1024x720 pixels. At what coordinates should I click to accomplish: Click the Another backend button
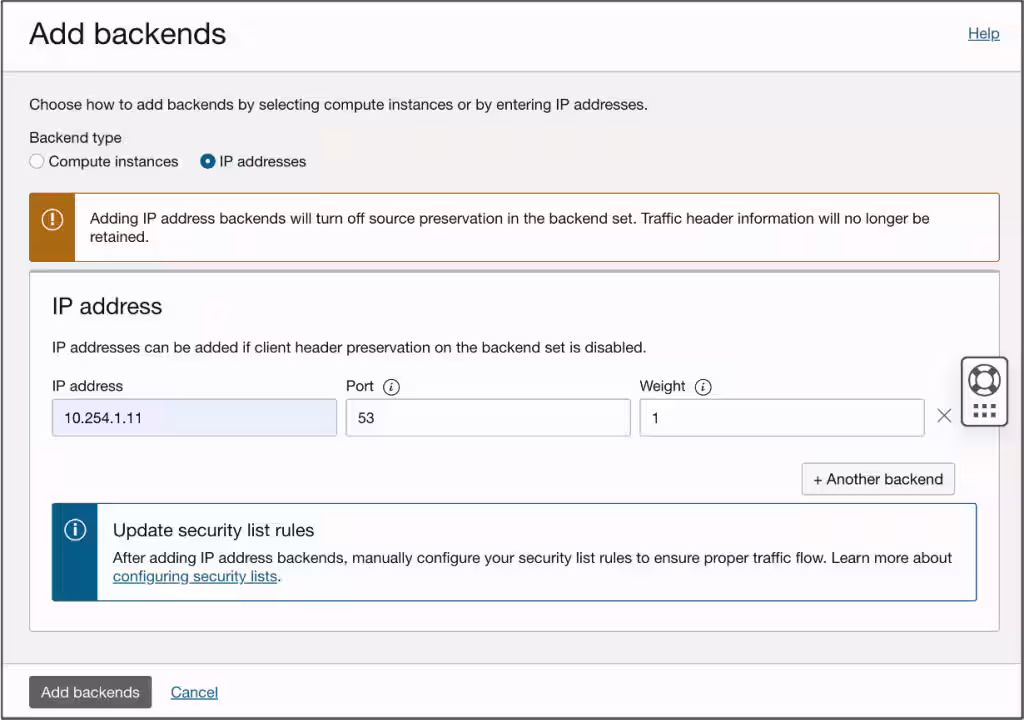click(x=877, y=479)
